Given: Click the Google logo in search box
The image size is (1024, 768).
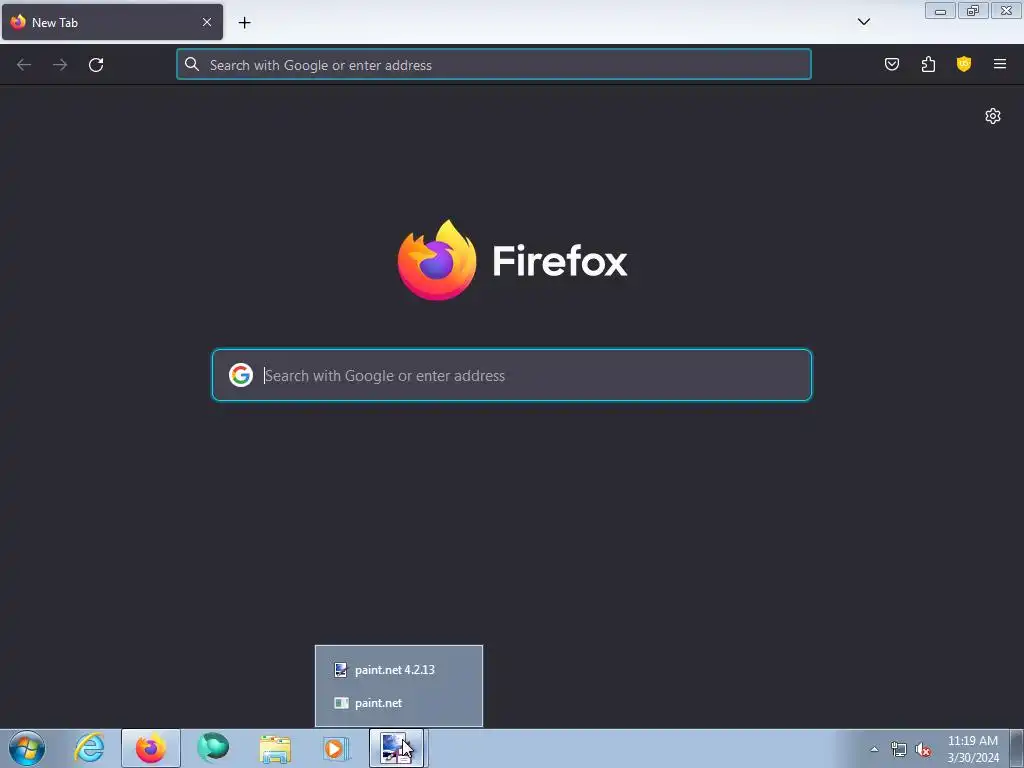Looking at the screenshot, I should (x=241, y=375).
